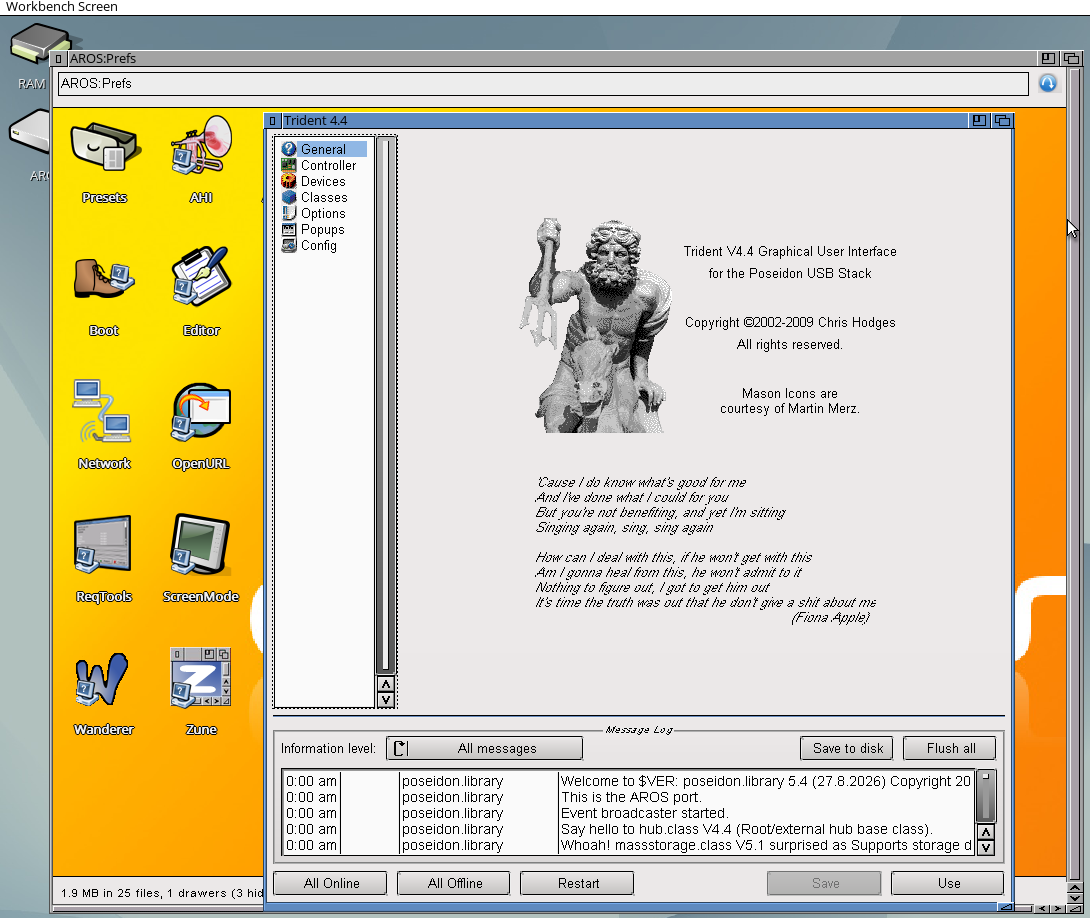Viewport: 1090px width, 918px height.
Task: Click the Use button
Action: [x=947, y=883]
